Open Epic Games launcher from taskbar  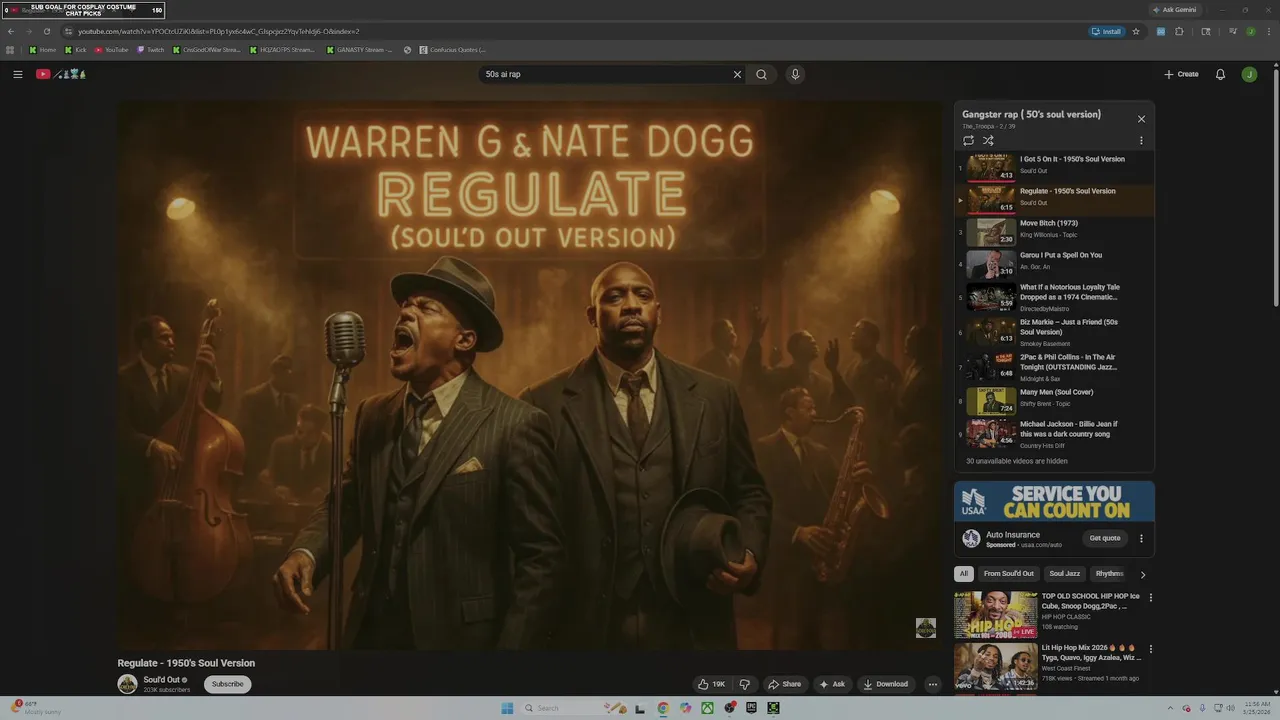pos(751,708)
